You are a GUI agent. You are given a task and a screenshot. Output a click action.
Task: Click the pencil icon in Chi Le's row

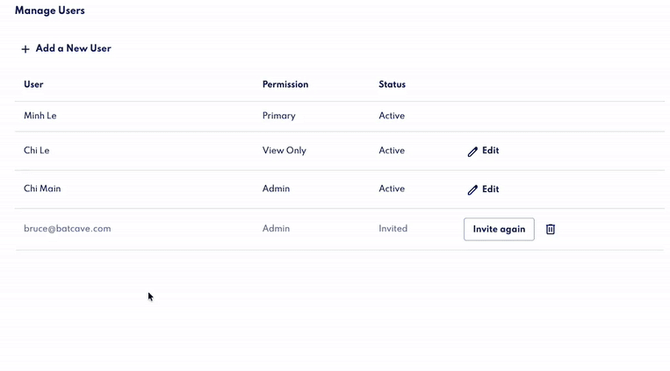pos(472,151)
